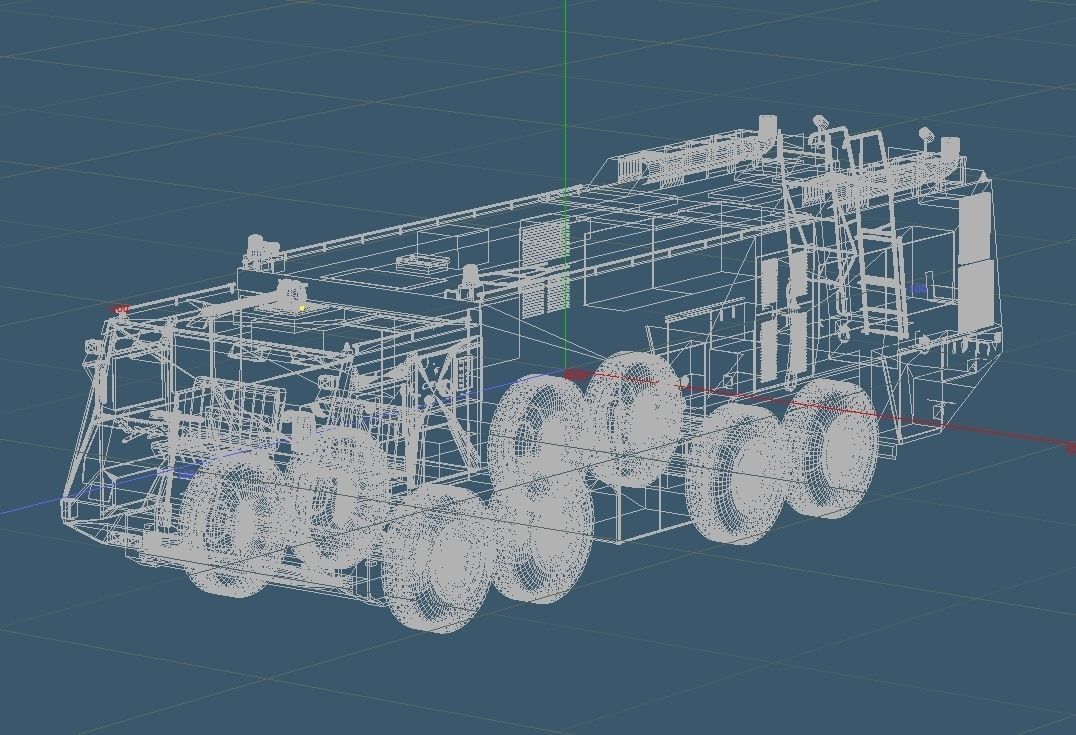
Task: Select the yellow highlighted vertex on cab roof
Action: pos(301,308)
